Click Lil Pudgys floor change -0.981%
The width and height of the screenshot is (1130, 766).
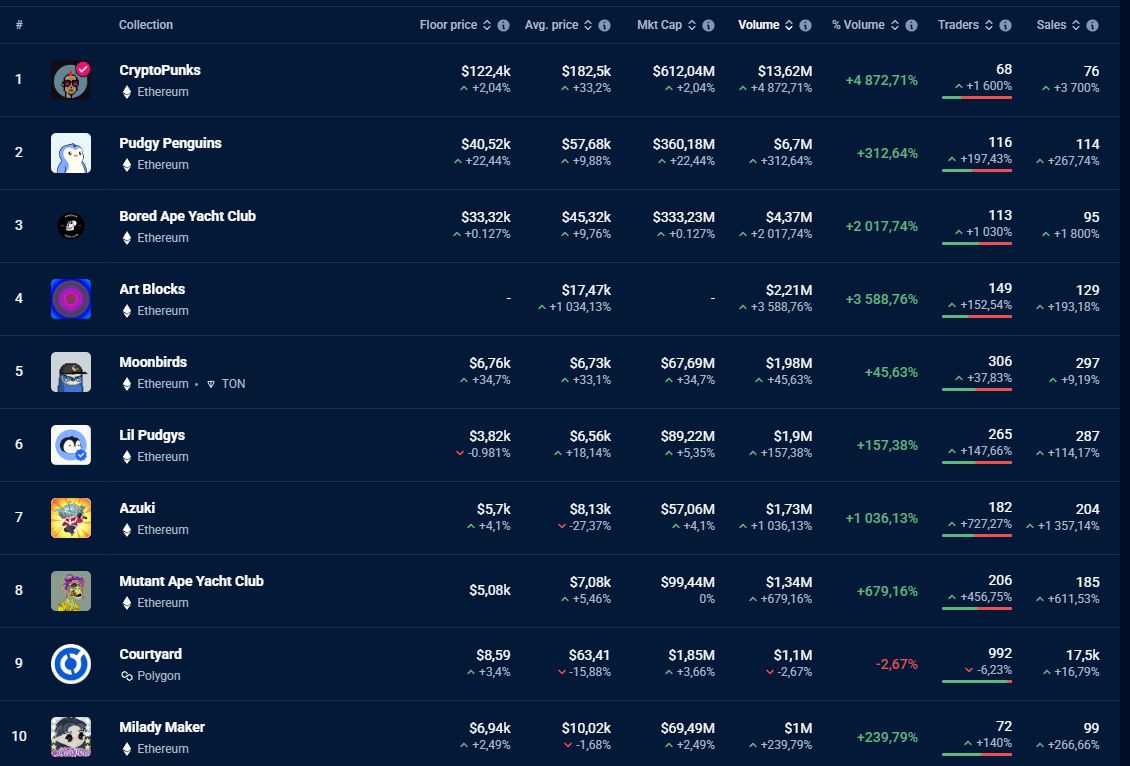tap(483, 453)
